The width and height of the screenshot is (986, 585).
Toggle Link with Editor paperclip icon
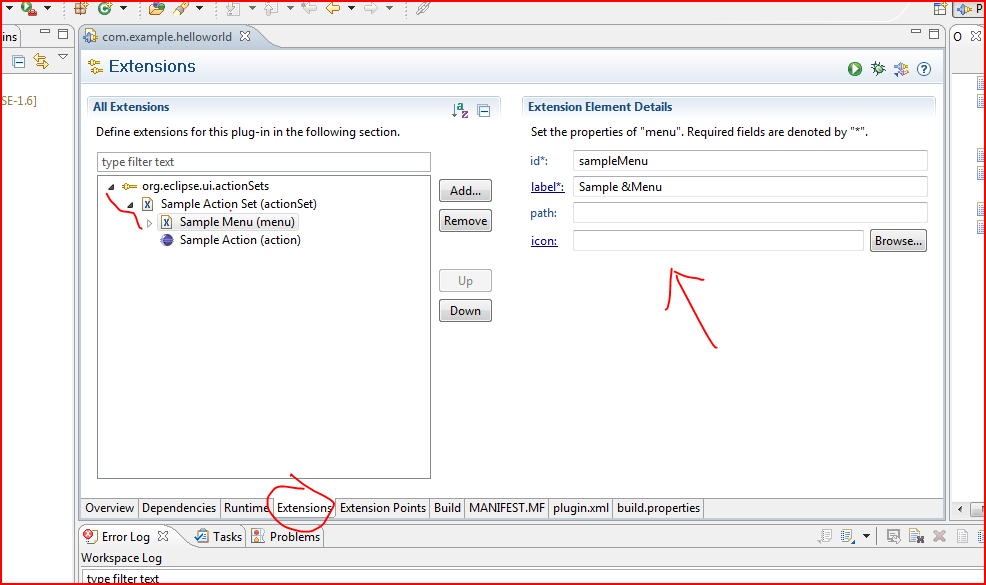click(x=420, y=9)
